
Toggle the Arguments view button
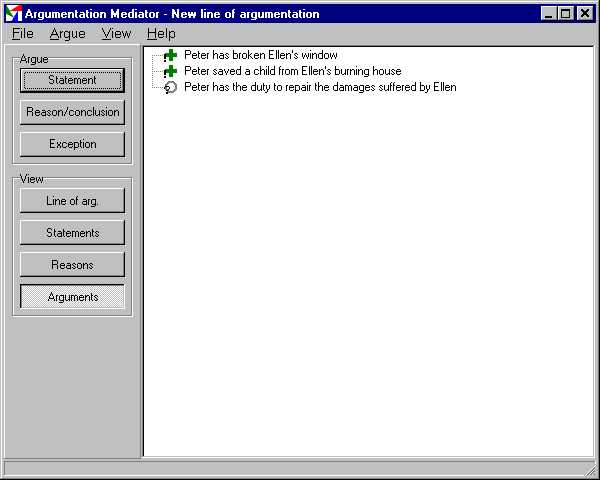(72, 297)
